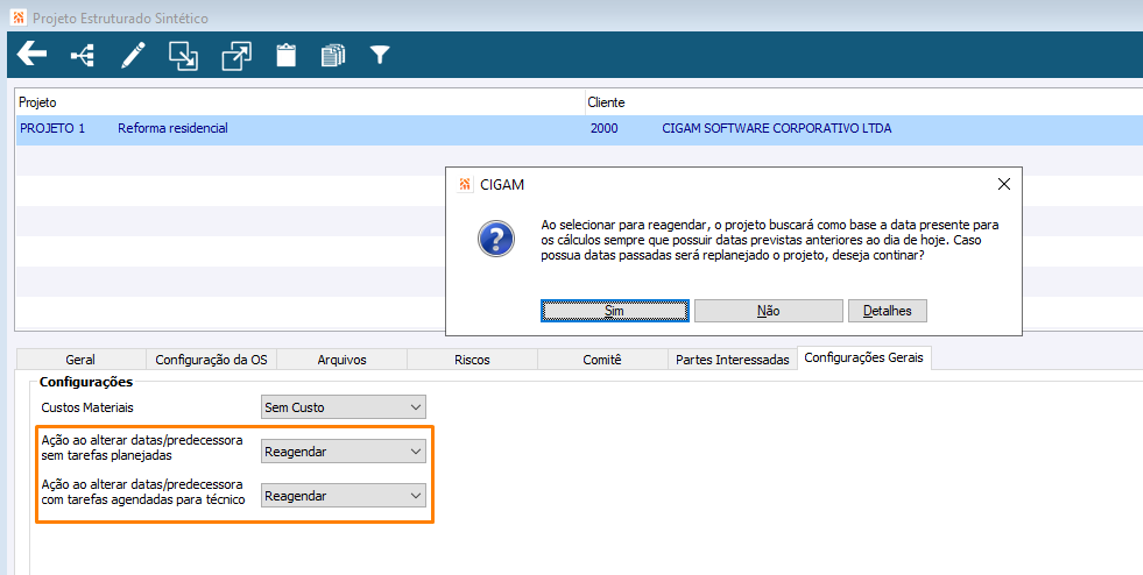Click 'CIGAM SOFTWARE CORPORATIVO LTDA' client name
This screenshot has width=1143, height=575.
point(776,128)
